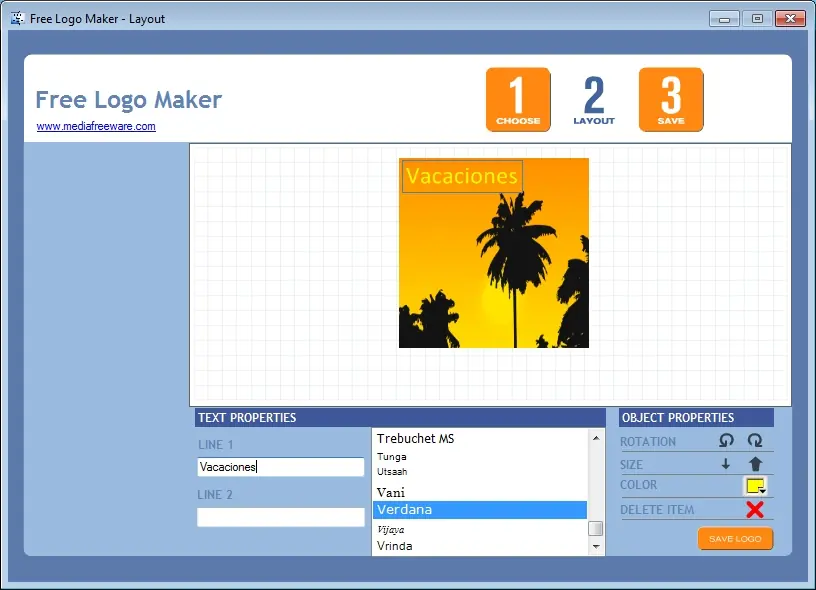
Task: Select the Utsaah font
Action: tap(479, 471)
